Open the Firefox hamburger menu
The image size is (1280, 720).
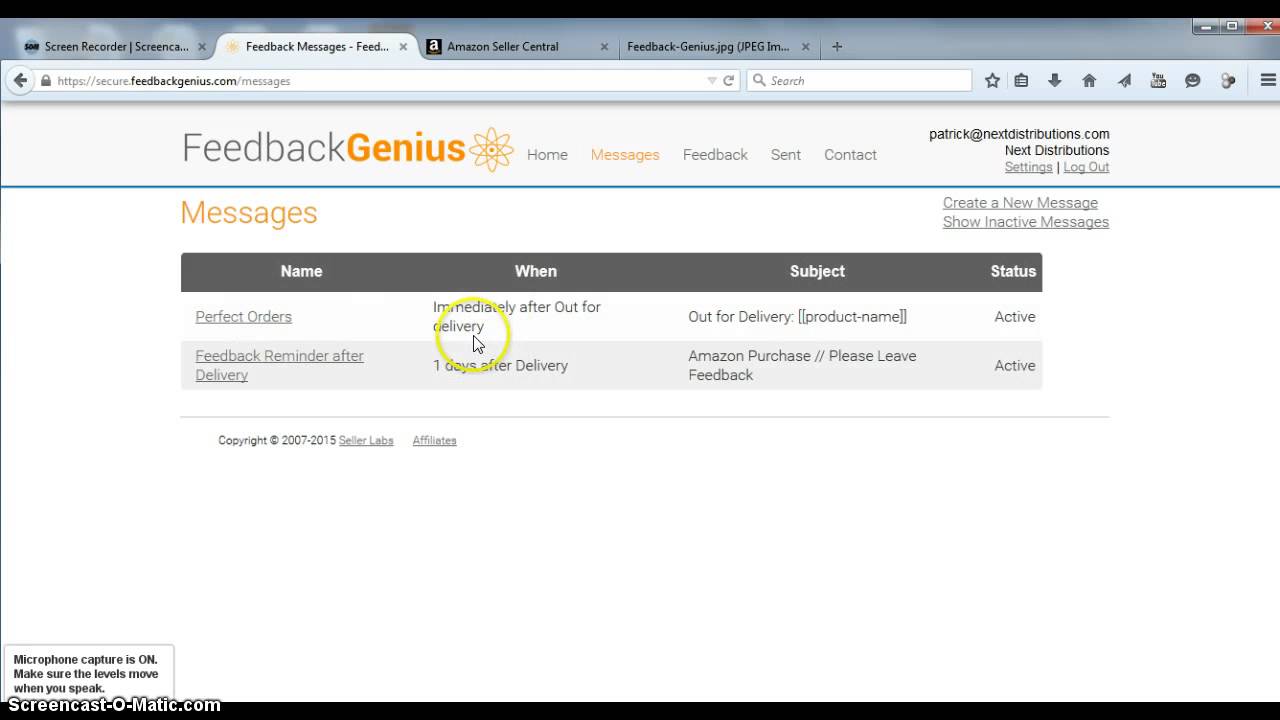pyautogui.click(x=1268, y=81)
